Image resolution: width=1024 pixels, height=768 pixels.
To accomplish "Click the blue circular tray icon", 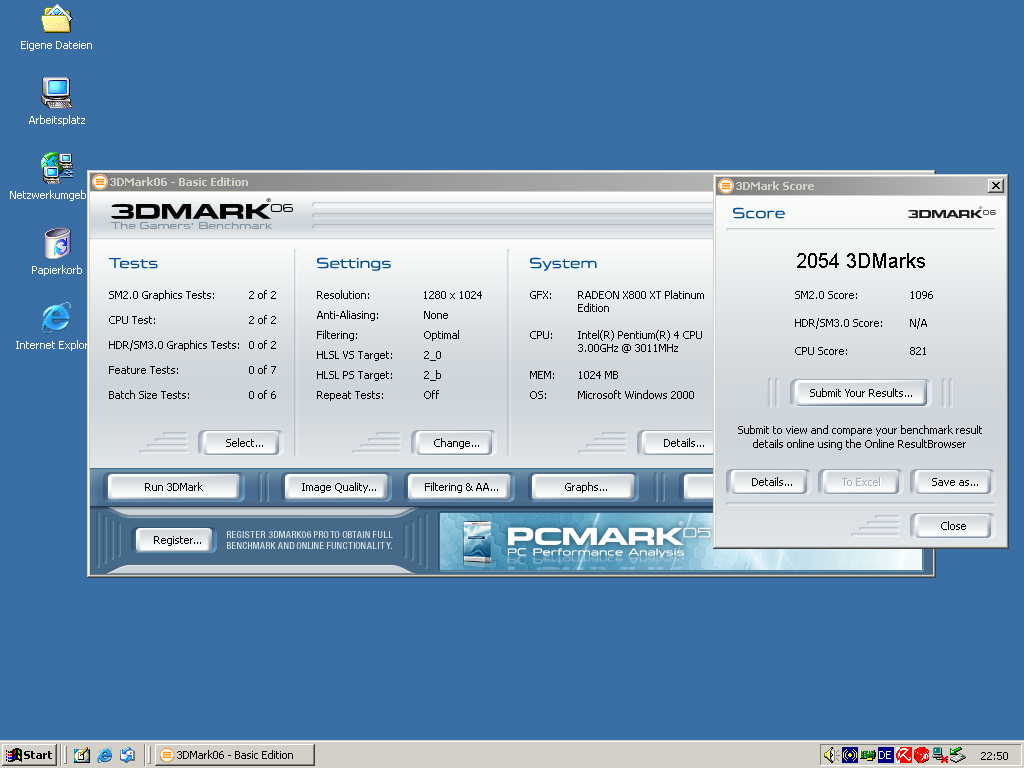I will (x=850, y=756).
